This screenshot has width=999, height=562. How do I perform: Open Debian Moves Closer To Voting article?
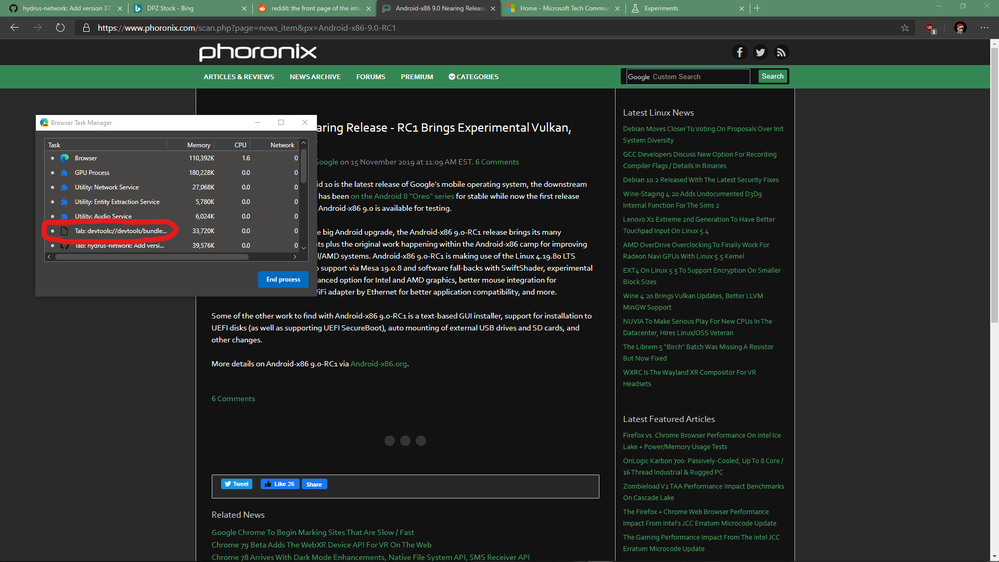703,134
